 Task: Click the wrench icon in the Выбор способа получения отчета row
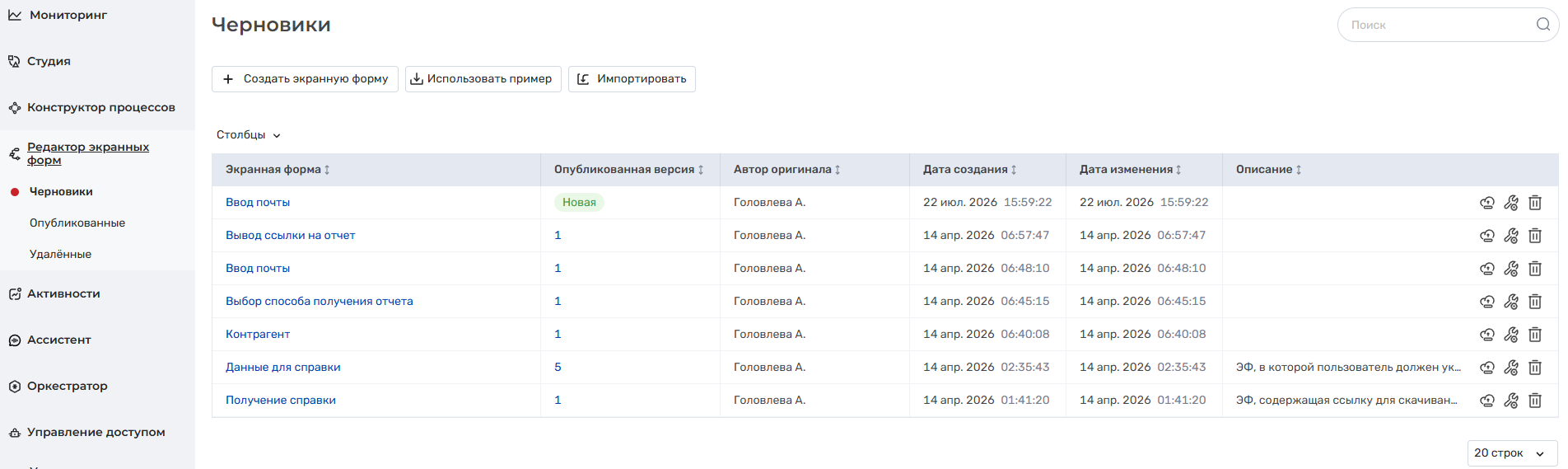click(1511, 302)
